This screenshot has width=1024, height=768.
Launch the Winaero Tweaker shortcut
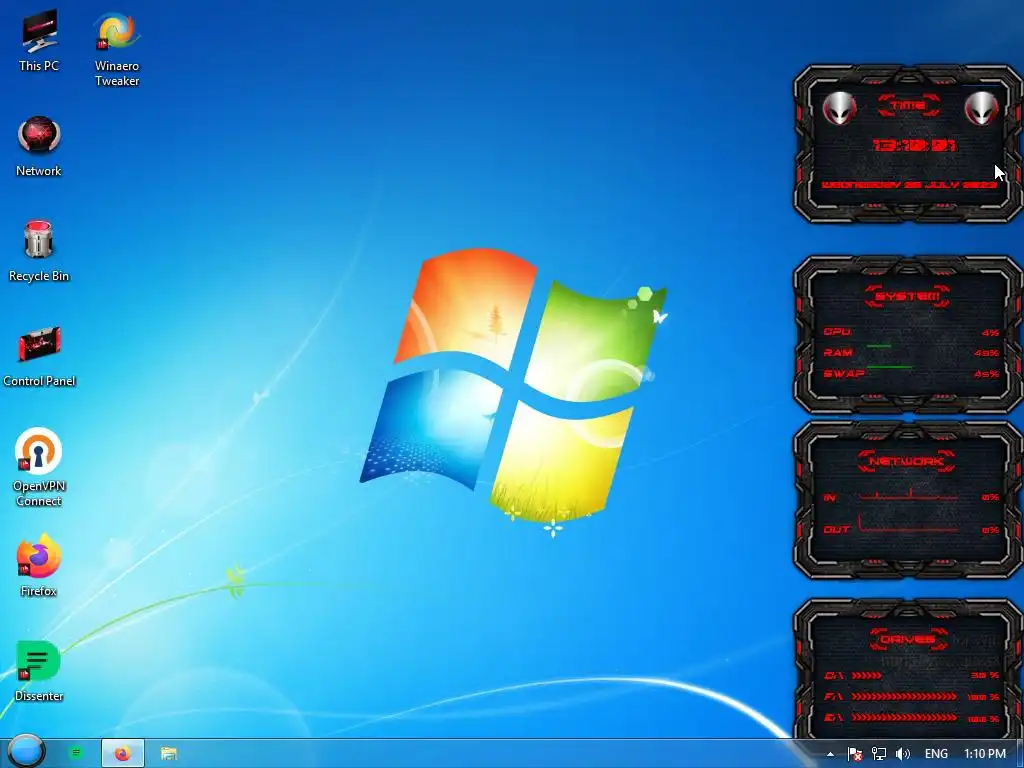point(117,49)
